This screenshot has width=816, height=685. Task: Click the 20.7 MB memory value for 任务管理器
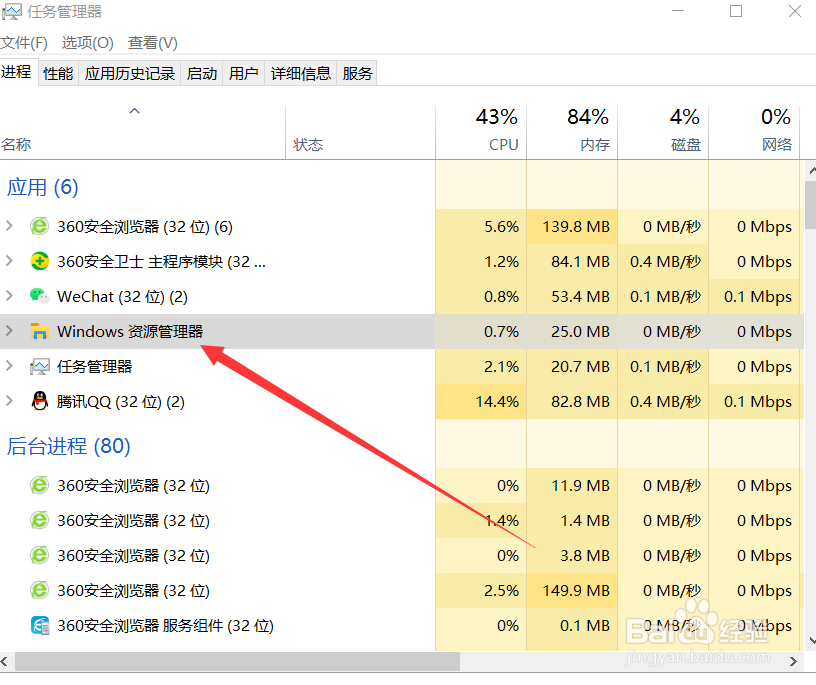tap(580, 366)
